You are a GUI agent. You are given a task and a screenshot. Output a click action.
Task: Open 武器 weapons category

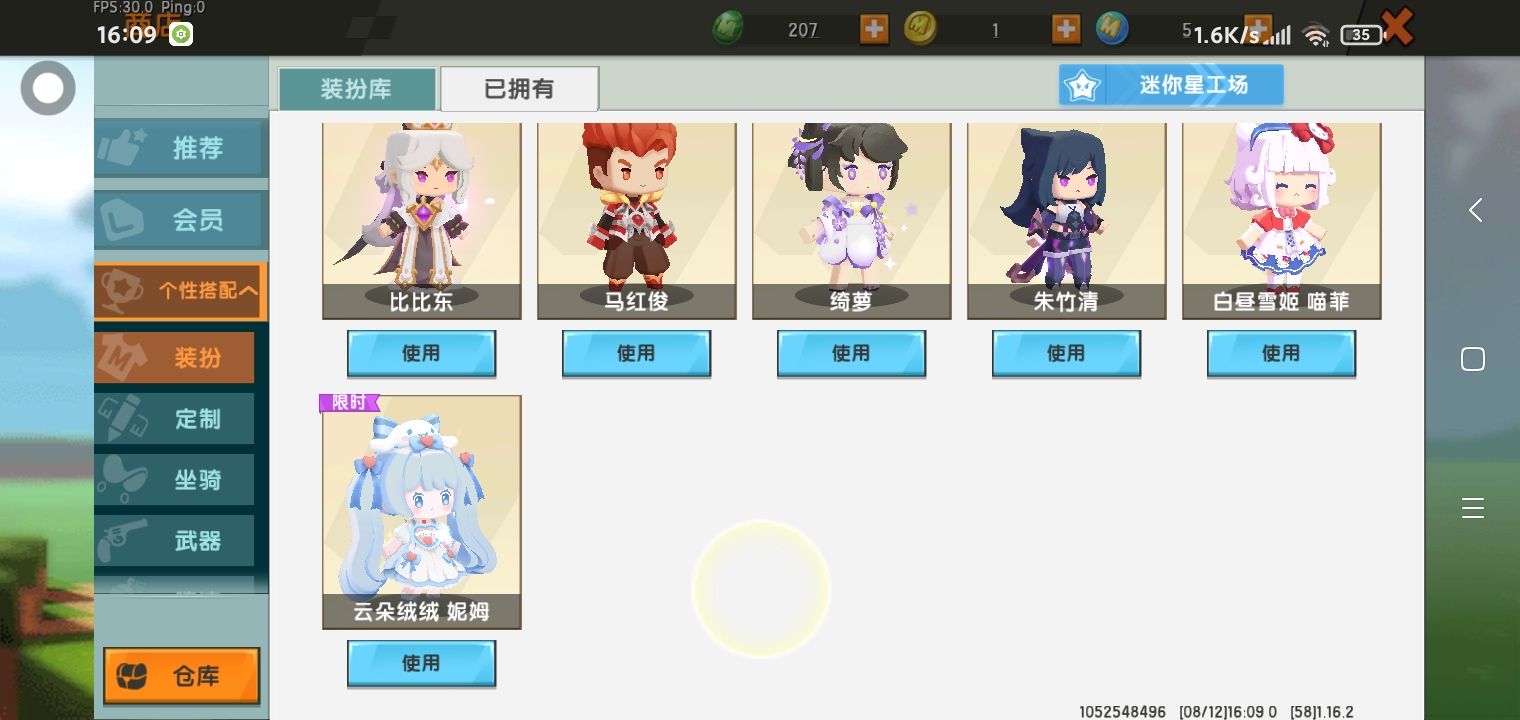pyautogui.click(x=175, y=541)
